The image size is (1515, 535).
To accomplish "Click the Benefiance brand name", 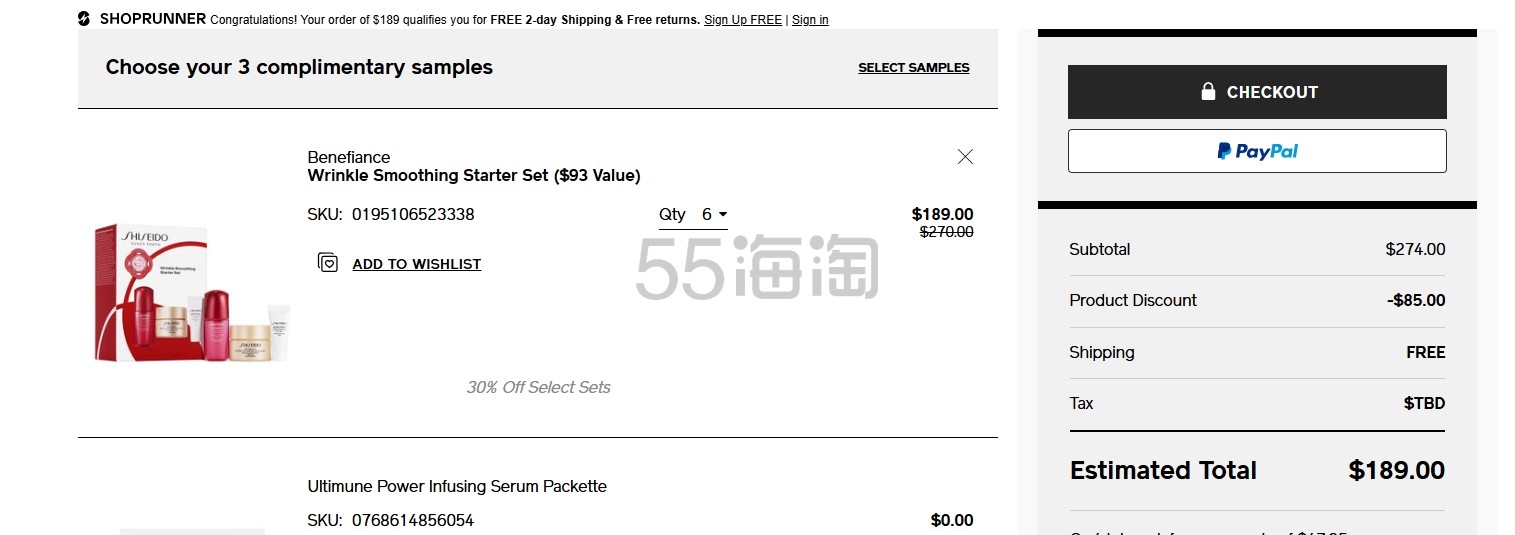I will coord(349,157).
